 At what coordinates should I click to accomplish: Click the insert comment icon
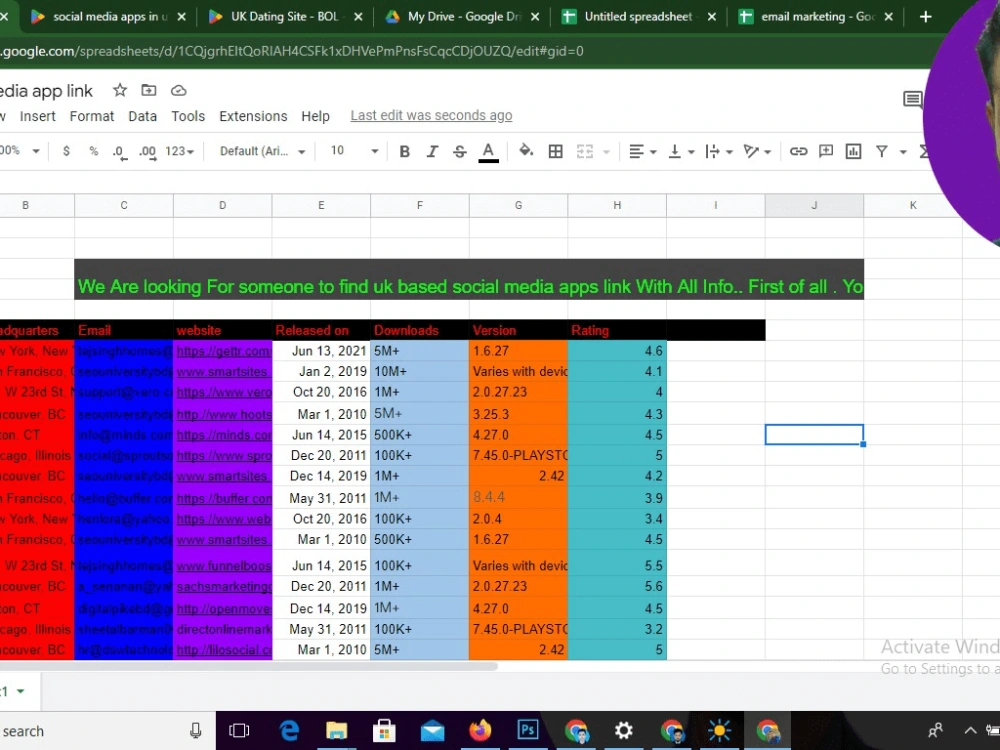pos(826,151)
